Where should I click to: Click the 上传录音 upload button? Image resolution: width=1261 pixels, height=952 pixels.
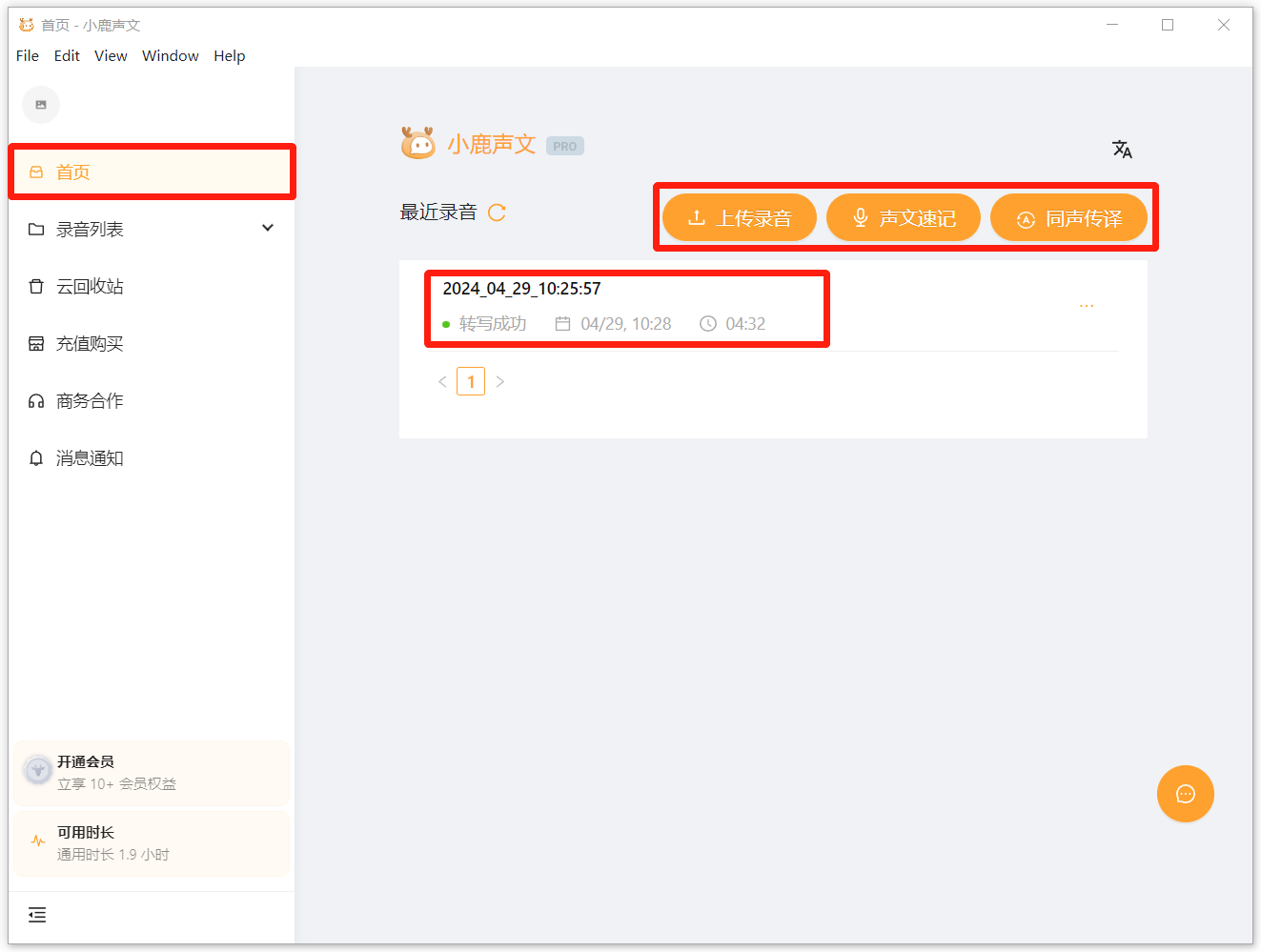click(x=740, y=218)
